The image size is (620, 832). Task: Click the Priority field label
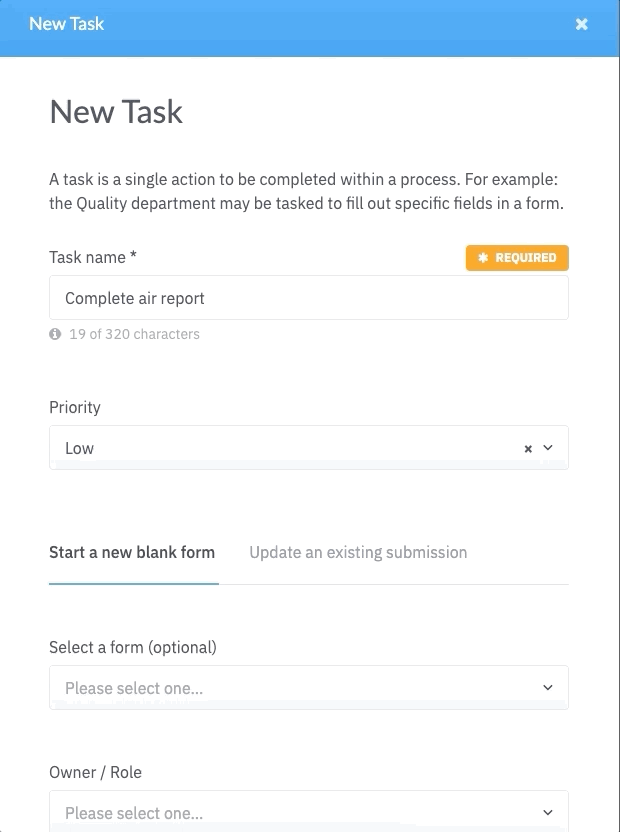click(75, 408)
